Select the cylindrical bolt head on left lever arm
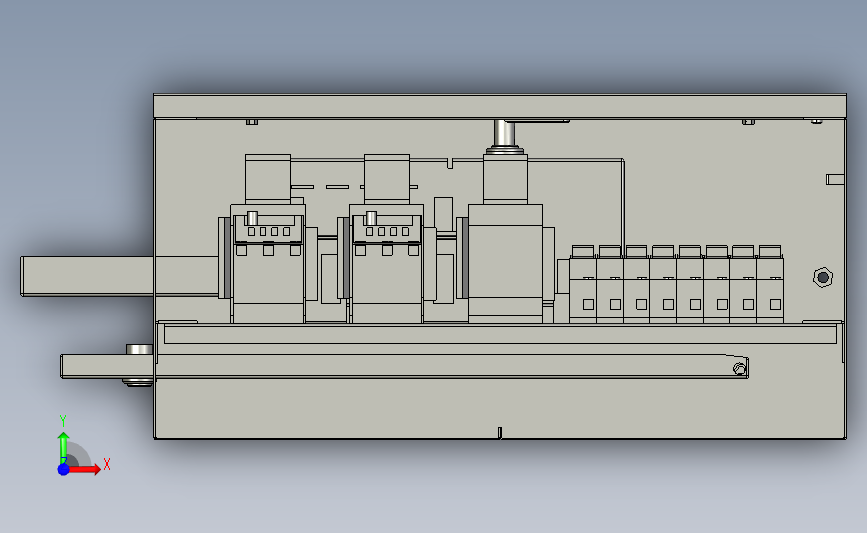The width and height of the screenshot is (867, 533). coord(139,349)
